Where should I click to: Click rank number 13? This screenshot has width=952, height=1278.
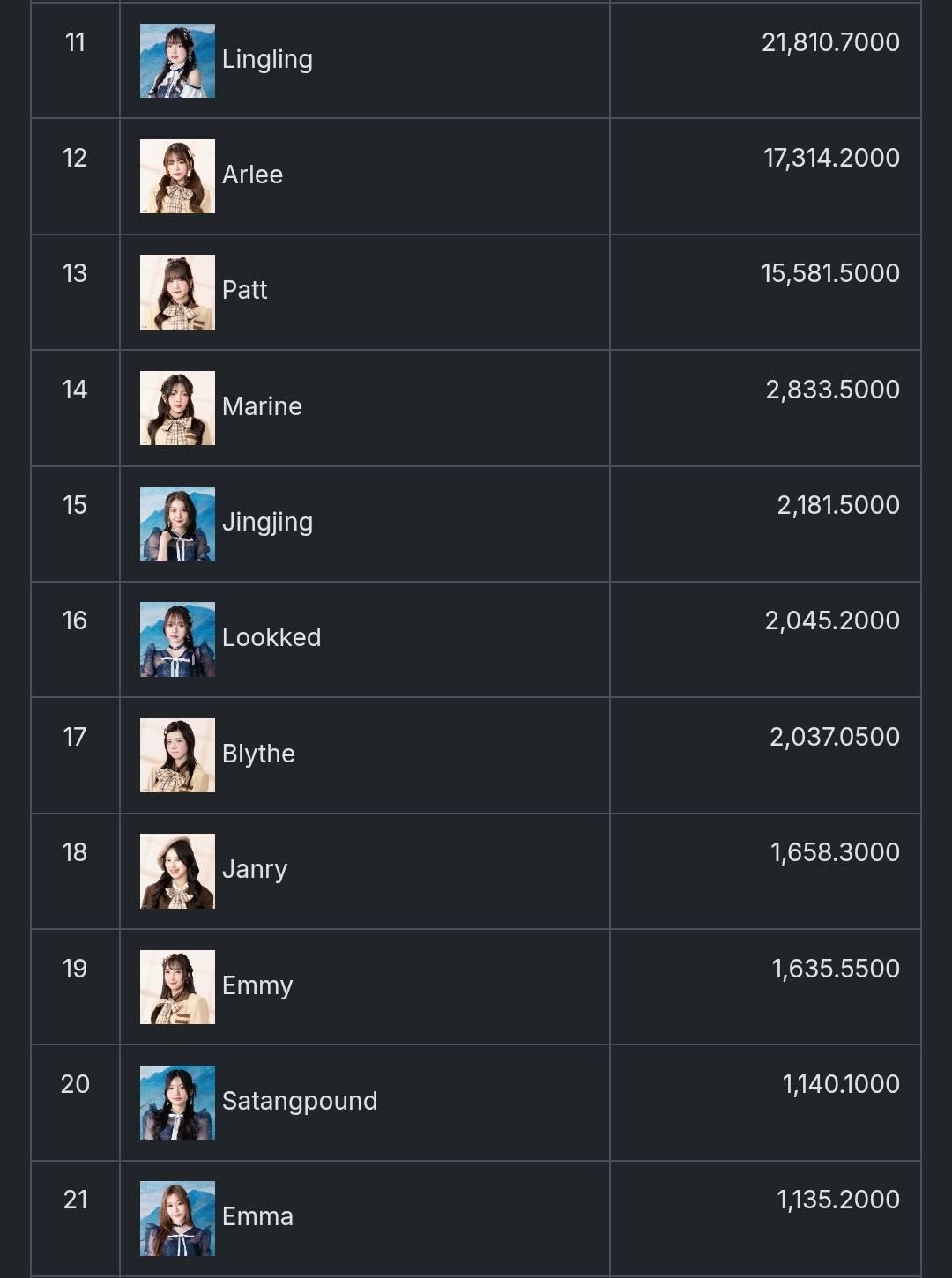[x=75, y=273]
